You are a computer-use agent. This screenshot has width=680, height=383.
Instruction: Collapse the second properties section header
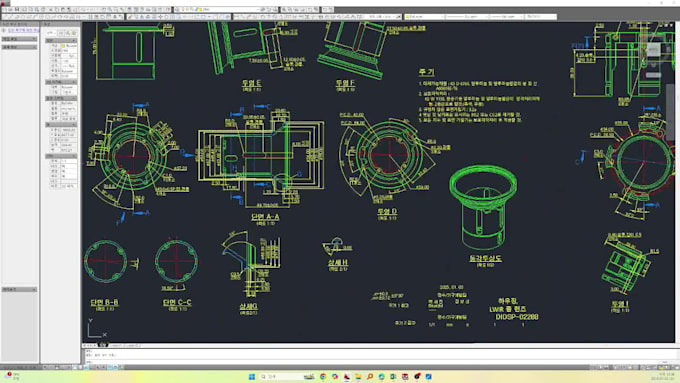click(61, 82)
